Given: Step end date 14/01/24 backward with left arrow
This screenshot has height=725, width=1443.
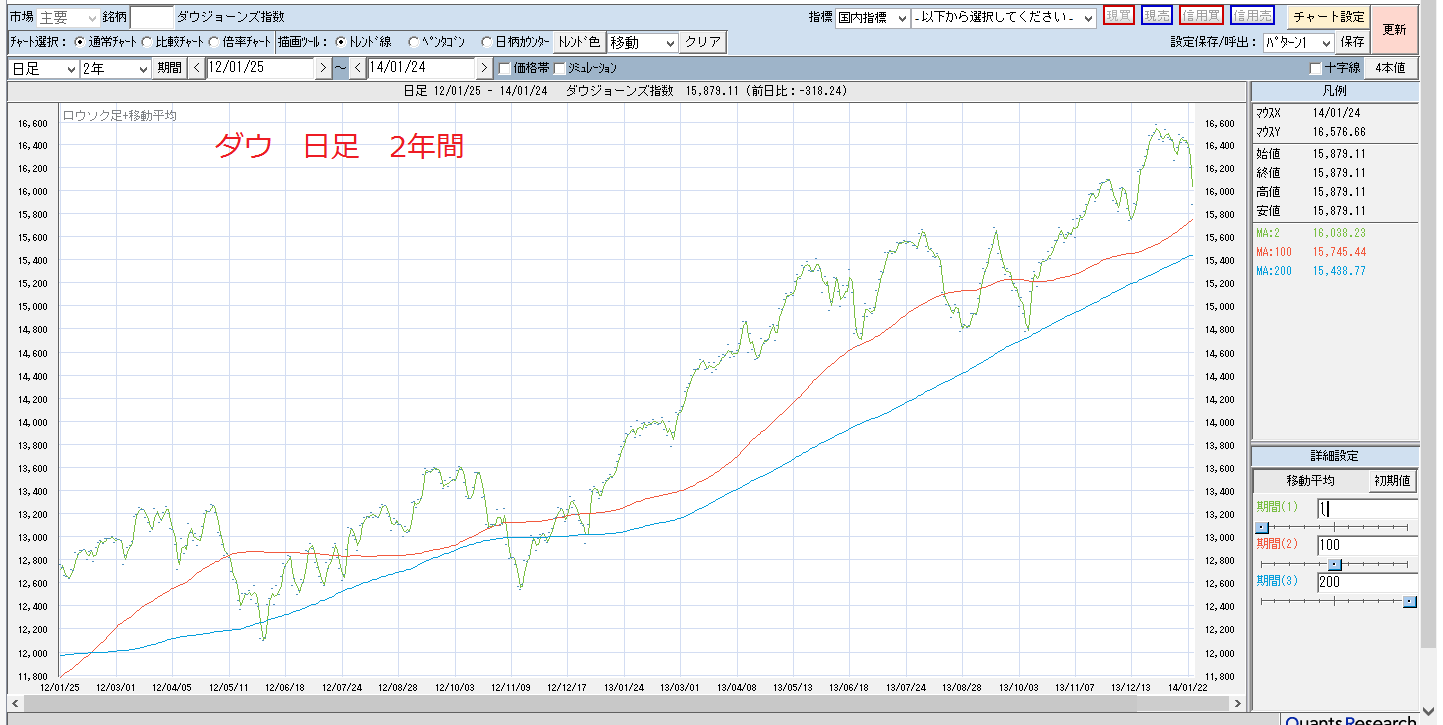Looking at the screenshot, I should (x=358, y=68).
